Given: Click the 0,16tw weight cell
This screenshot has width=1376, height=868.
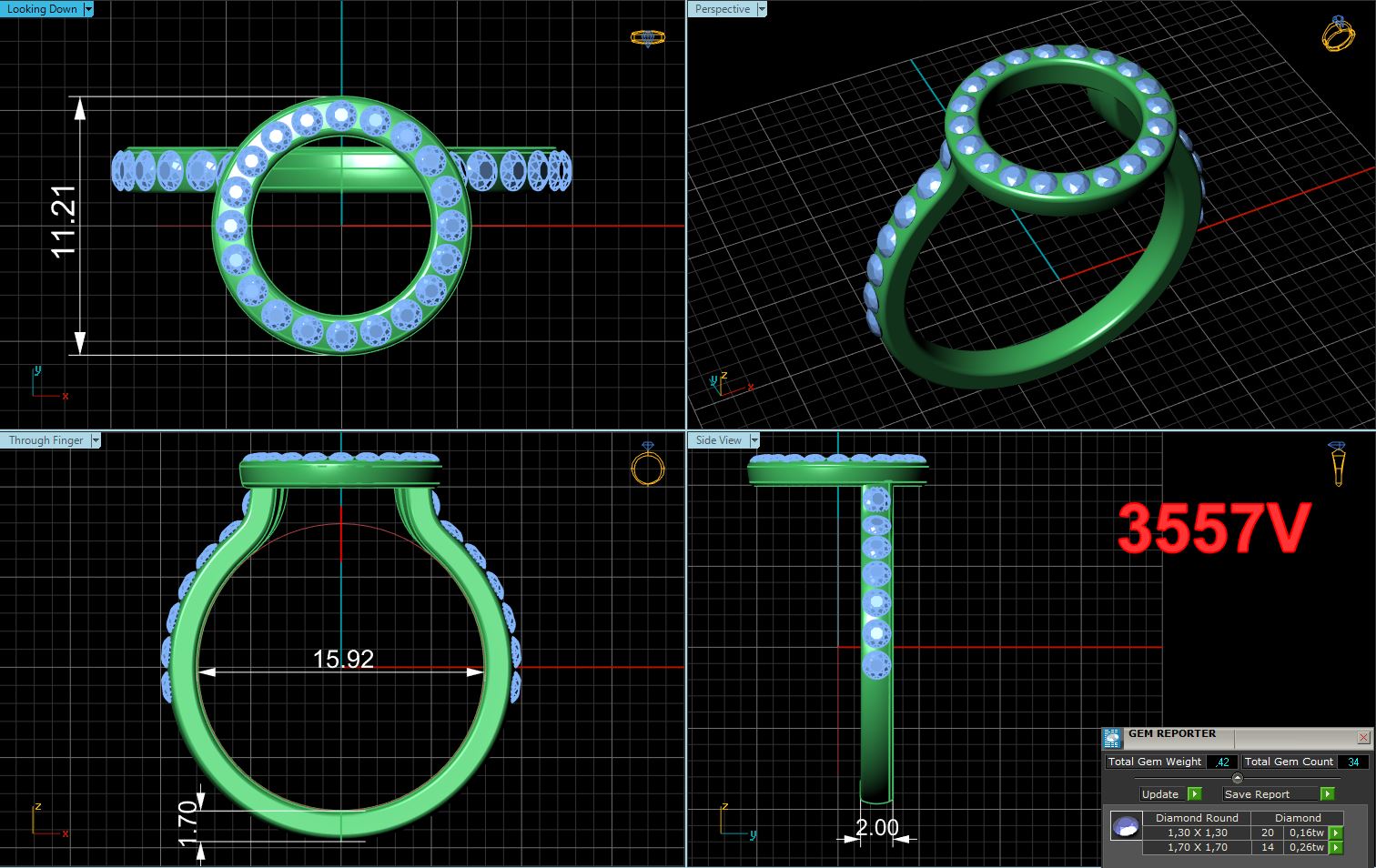Looking at the screenshot, I should pos(1306,833).
